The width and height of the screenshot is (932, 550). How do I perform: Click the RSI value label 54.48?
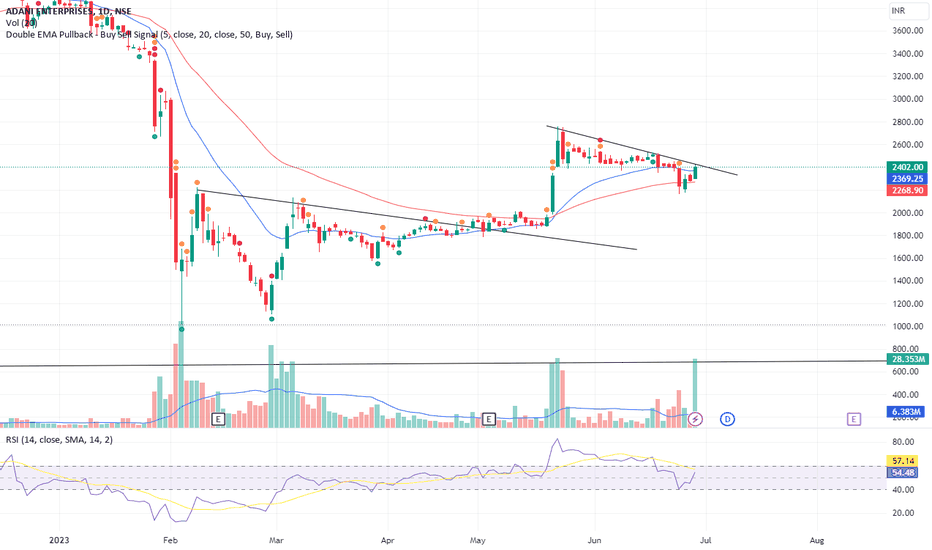[902, 473]
